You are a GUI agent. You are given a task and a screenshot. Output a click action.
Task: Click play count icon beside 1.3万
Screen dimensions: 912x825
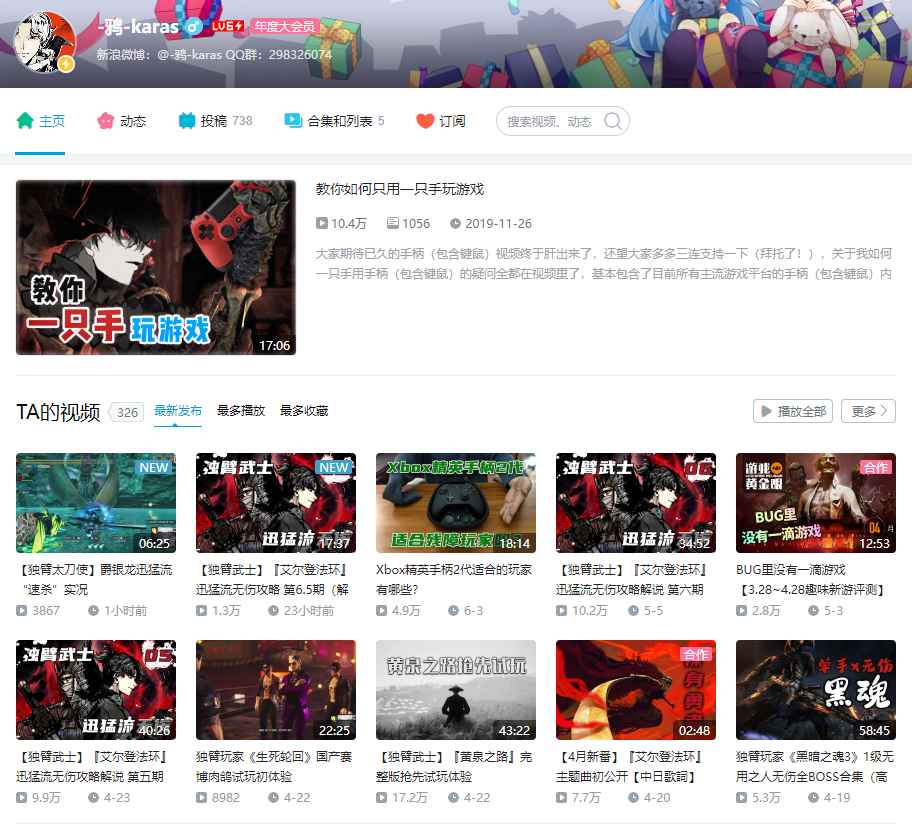click(202, 611)
